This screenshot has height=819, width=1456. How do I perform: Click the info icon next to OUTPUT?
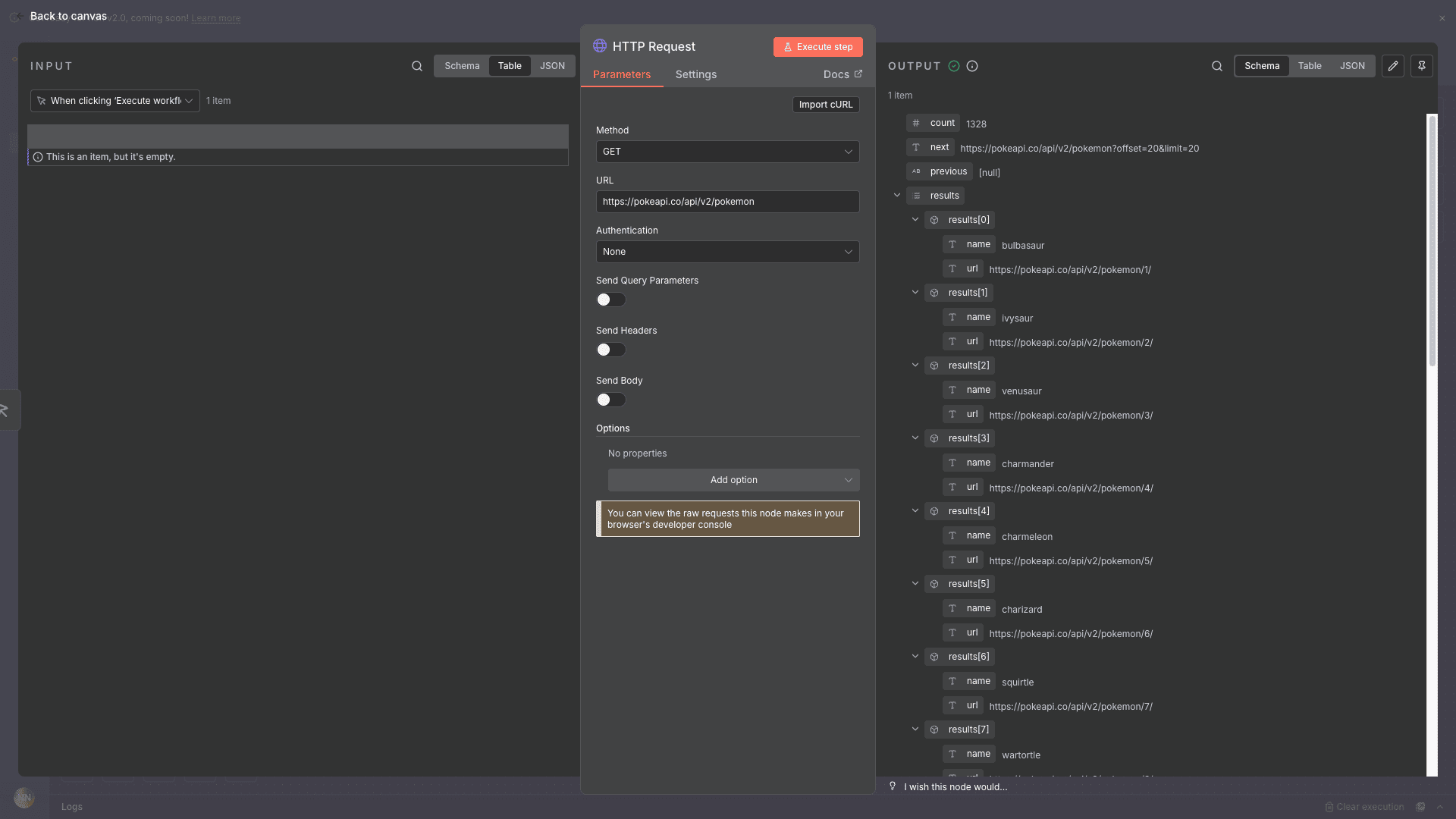point(972,66)
